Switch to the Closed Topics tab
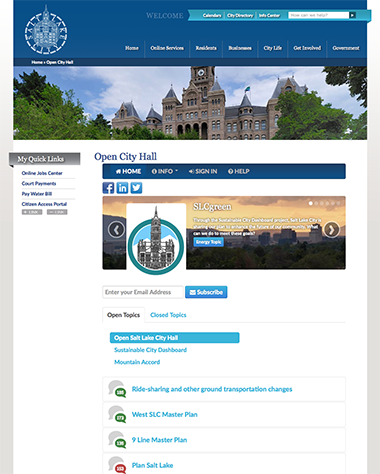The width and height of the screenshot is (380, 474). click(x=168, y=315)
